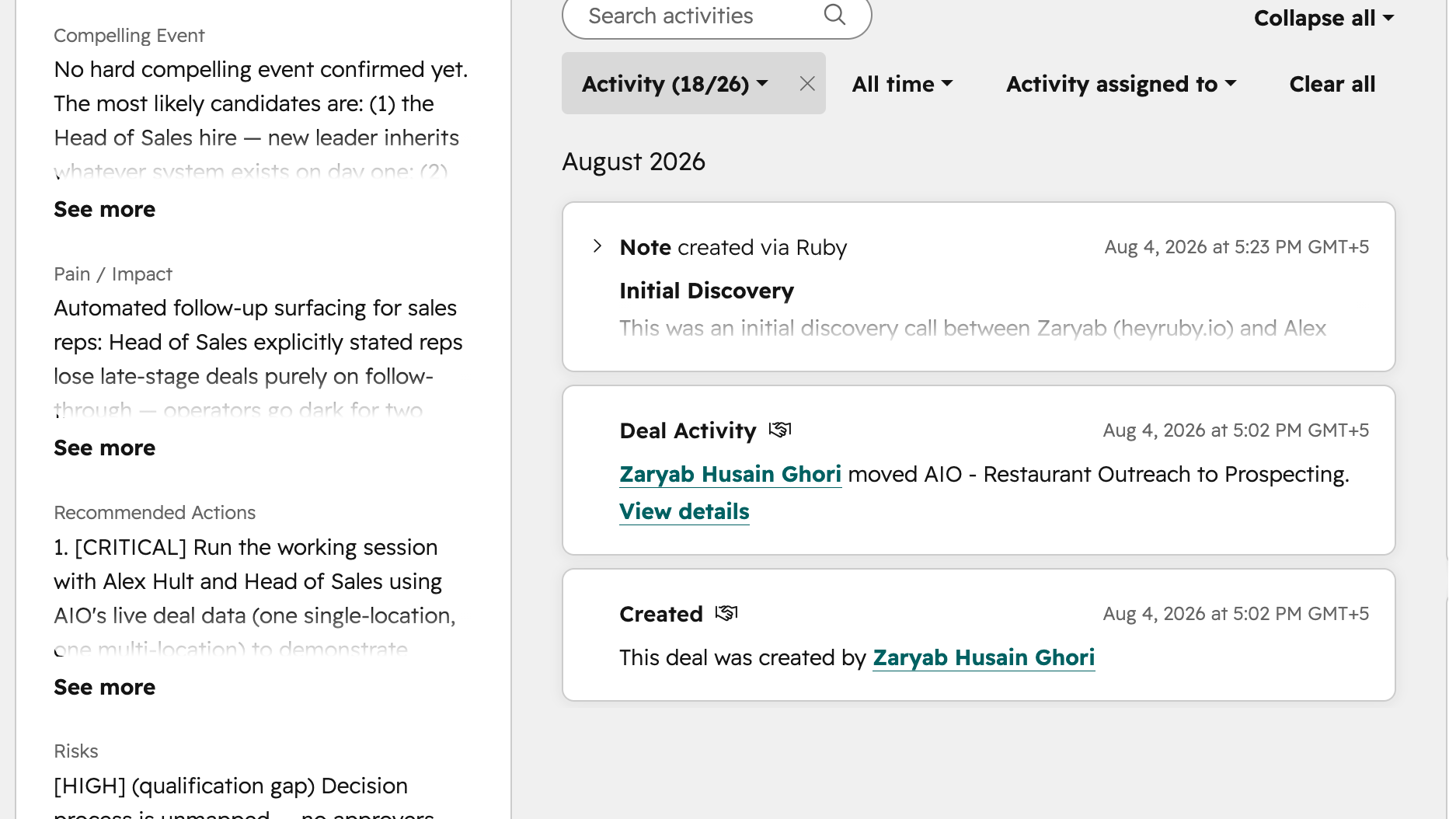Screen dimensions: 1456x819
Task: Open View details link for deal activity
Action: coord(684,511)
